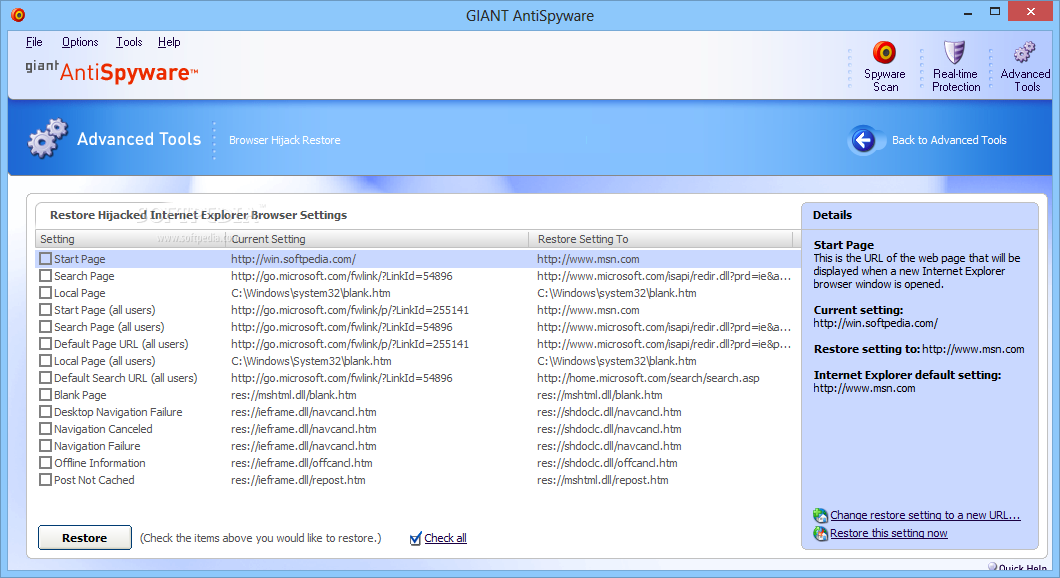Click Back to Advanced Tools link
The height and width of the screenshot is (578, 1060).
949,140
